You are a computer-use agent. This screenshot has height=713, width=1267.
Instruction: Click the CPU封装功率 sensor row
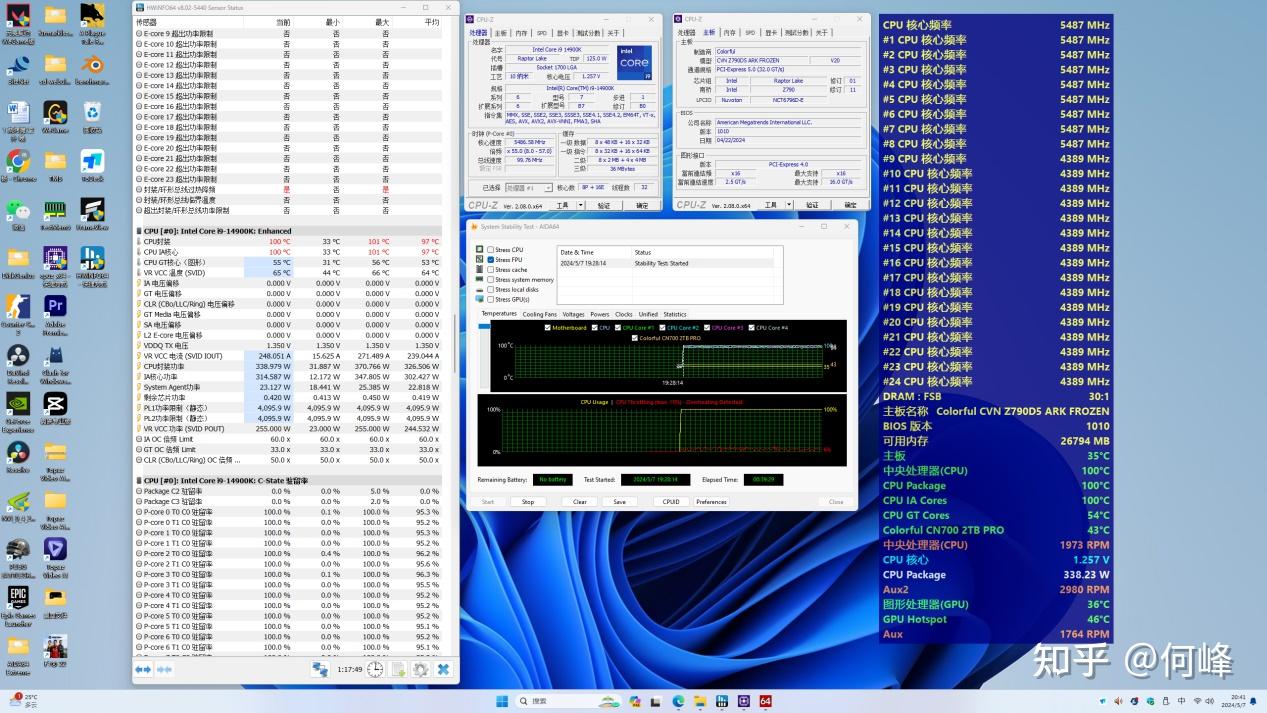point(289,366)
